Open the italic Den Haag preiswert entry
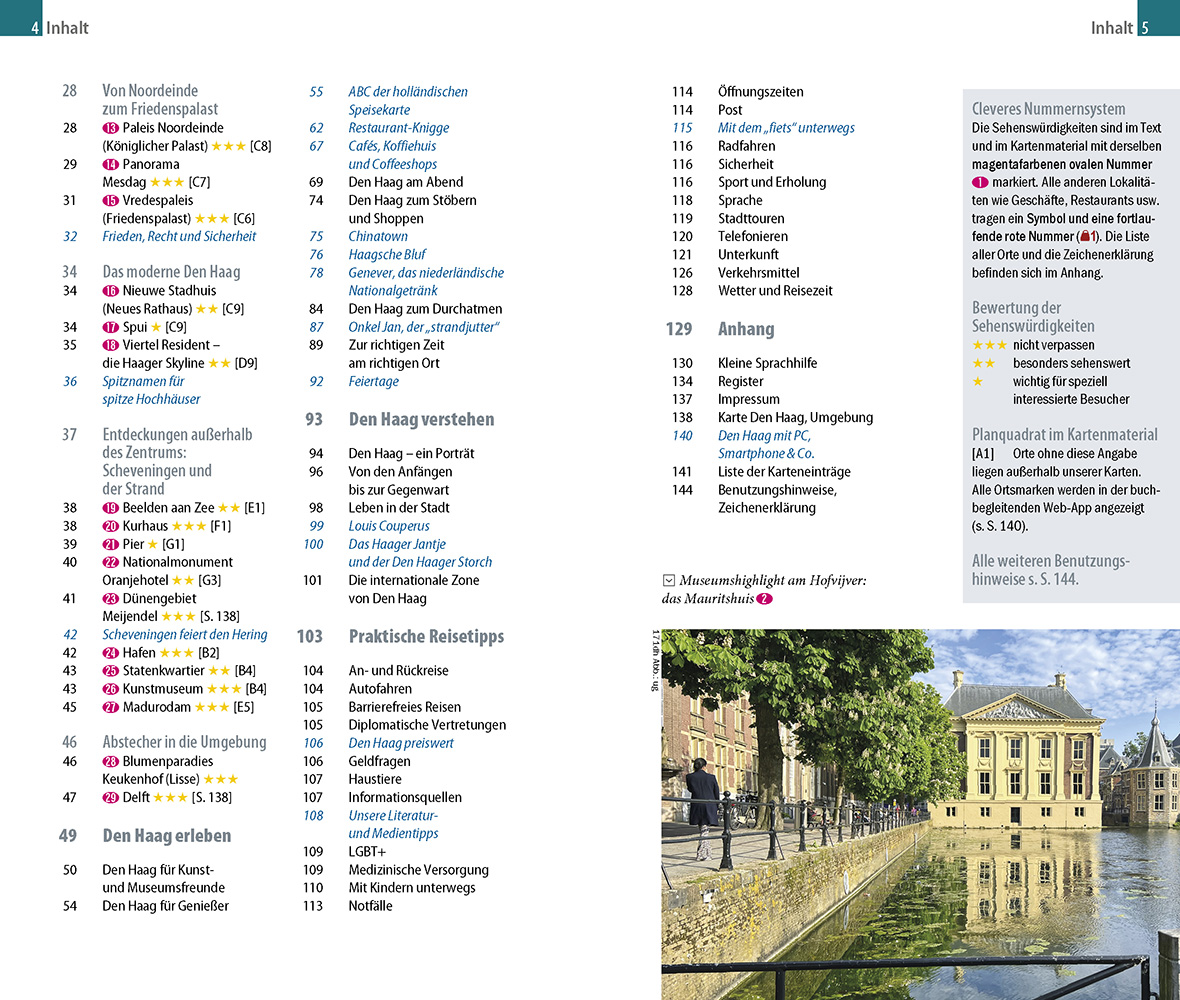1180x1000 pixels. tap(401, 743)
